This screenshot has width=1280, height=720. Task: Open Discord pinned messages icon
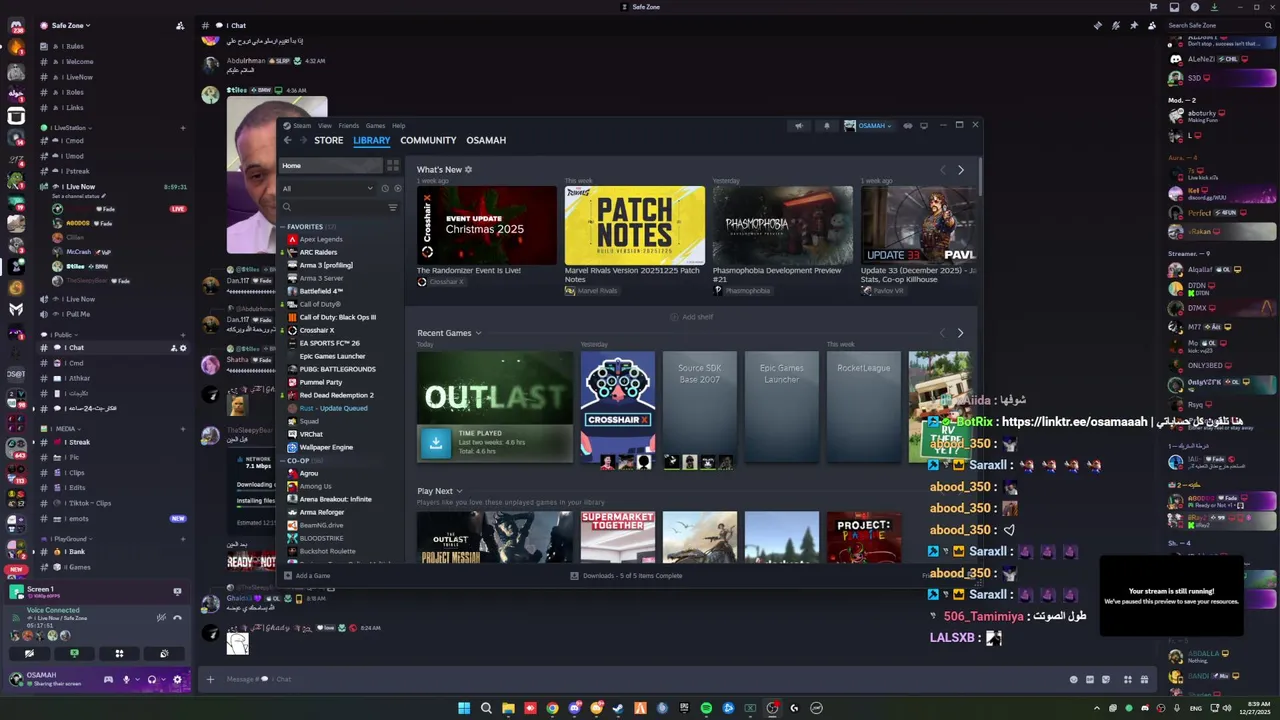[x=1134, y=25]
